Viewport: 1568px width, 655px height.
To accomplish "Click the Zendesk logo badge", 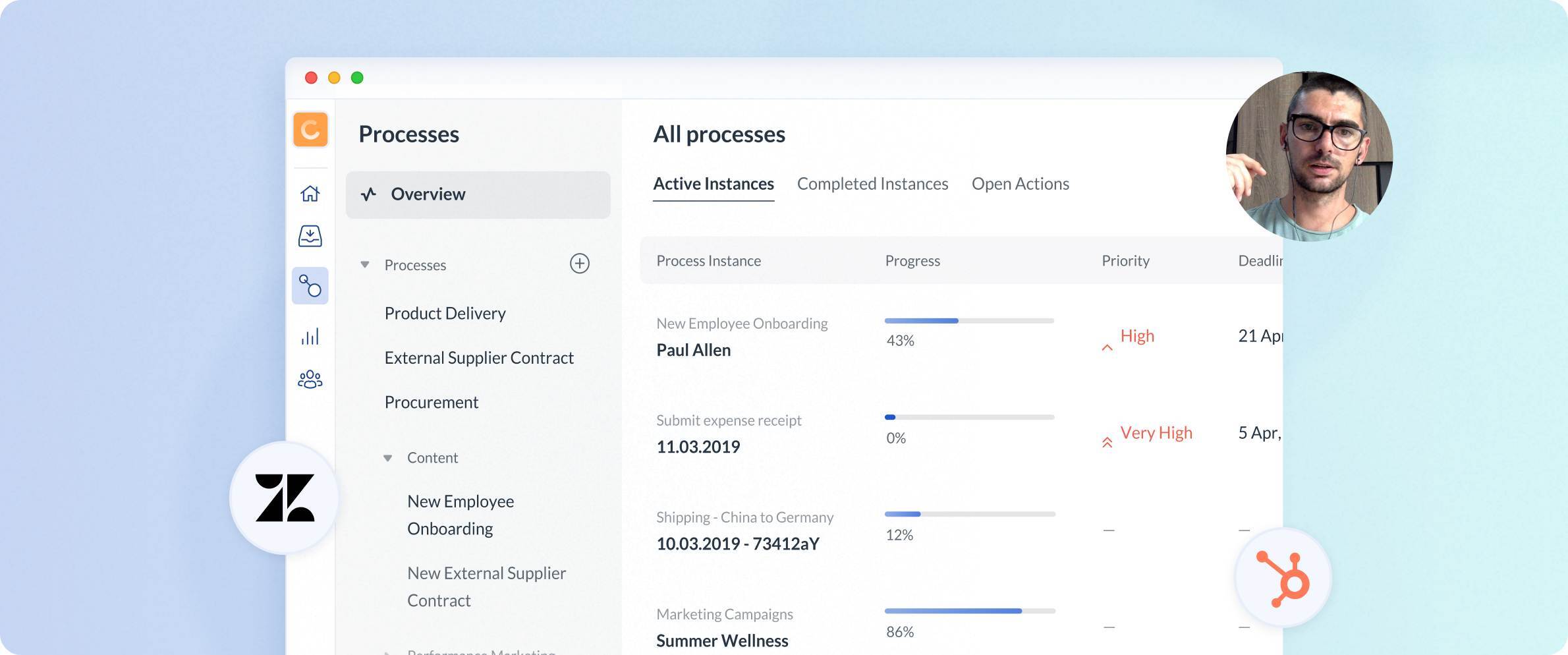I will (x=285, y=498).
